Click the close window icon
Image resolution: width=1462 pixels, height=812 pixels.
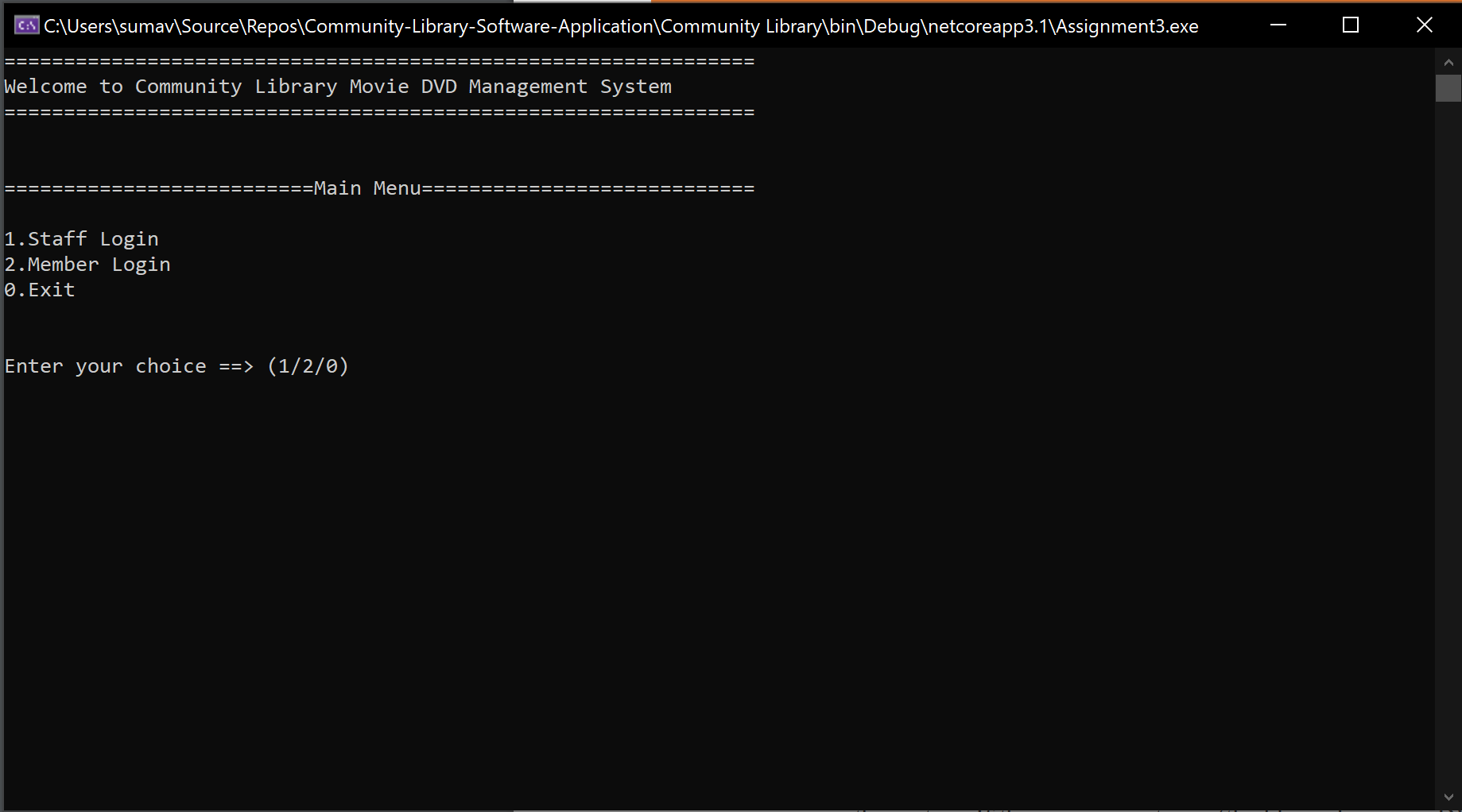(1424, 25)
